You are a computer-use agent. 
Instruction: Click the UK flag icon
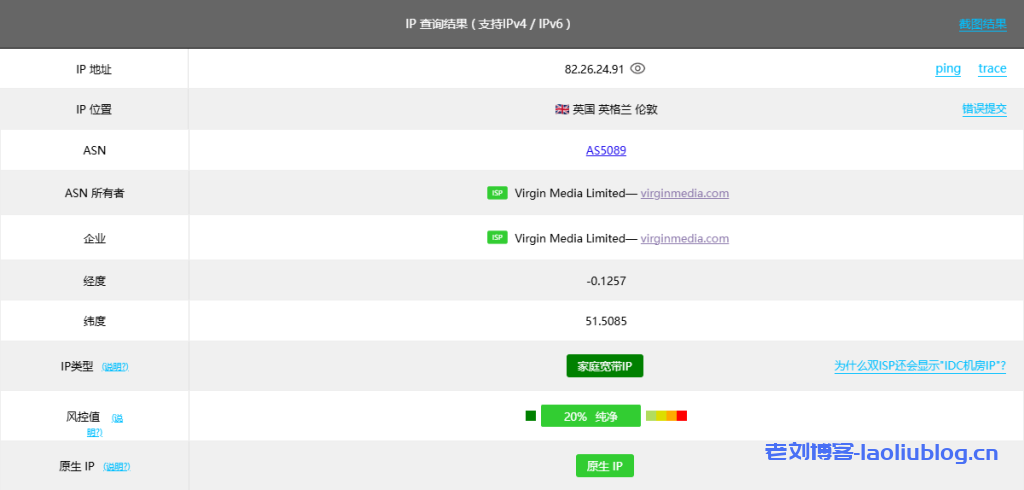pos(562,109)
